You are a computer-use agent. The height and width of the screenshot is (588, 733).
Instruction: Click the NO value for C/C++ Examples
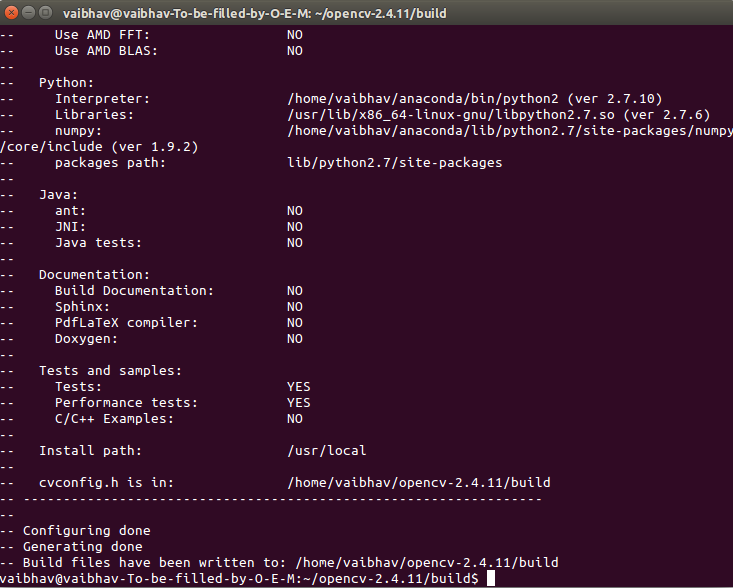click(x=294, y=418)
